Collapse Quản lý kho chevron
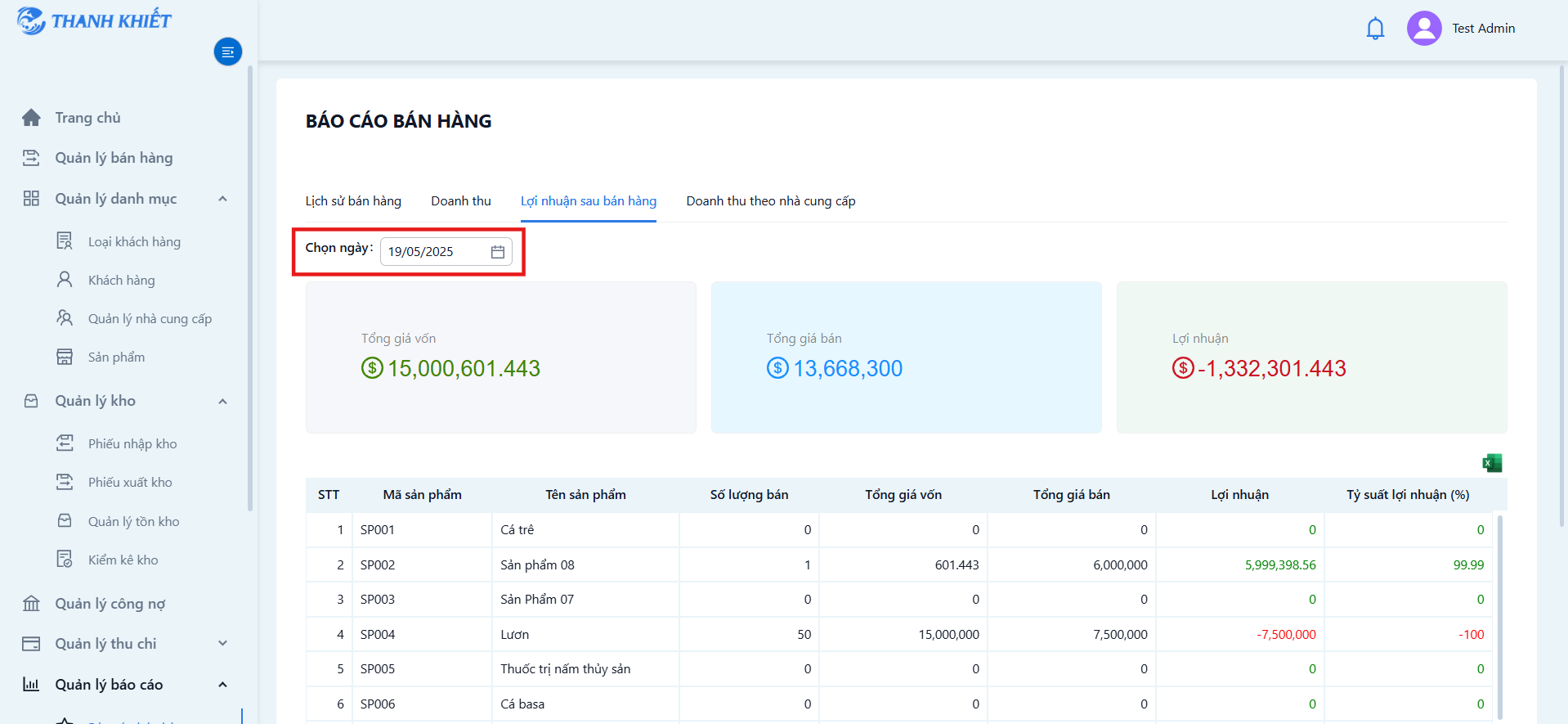Viewport: 1568px width, 724px height. [x=222, y=401]
